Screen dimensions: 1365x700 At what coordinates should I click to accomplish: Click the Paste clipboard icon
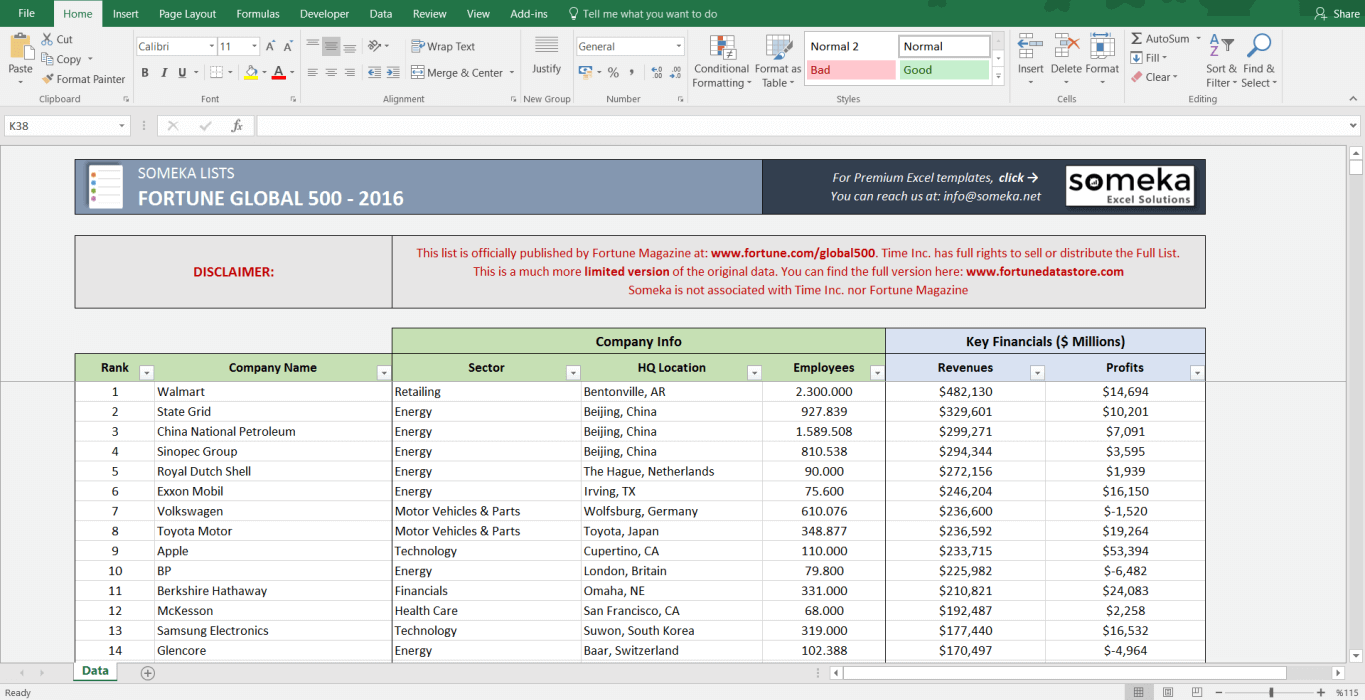(20, 47)
